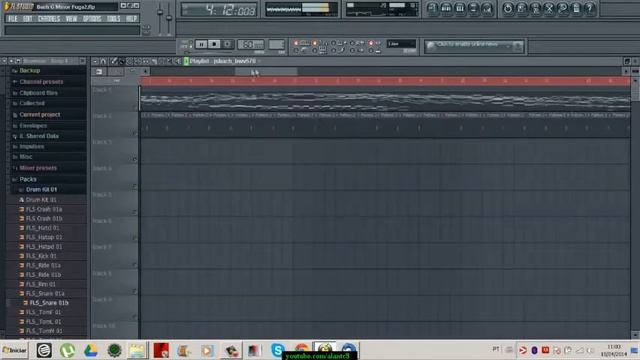The height and width of the screenshot is (360, 640).
Task: Click the tempo display showing 60
Action: [251, 44]
